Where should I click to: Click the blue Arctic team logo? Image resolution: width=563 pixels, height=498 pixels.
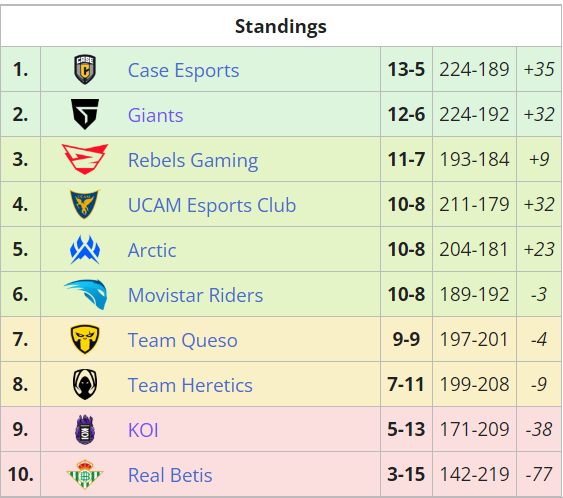pyautogui.click(x=85, y=249)
